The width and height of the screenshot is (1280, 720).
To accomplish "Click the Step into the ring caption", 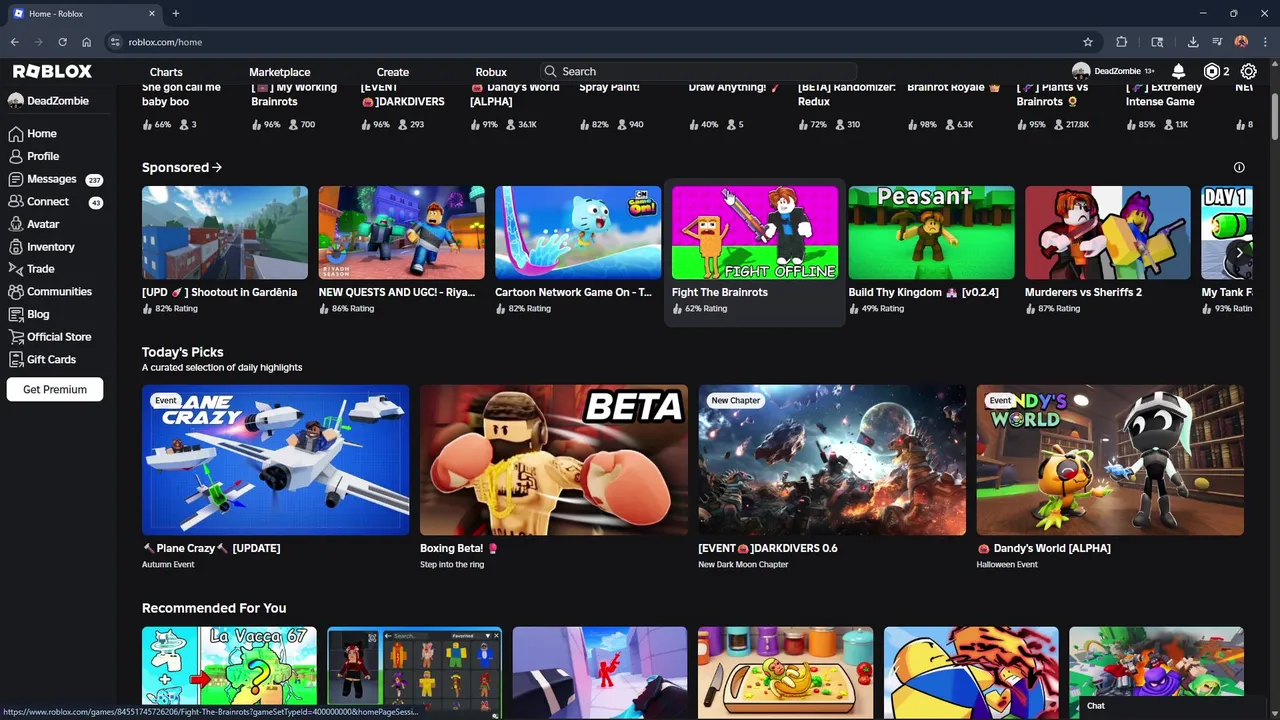I will pyautogui.click(x=452, y=565).
